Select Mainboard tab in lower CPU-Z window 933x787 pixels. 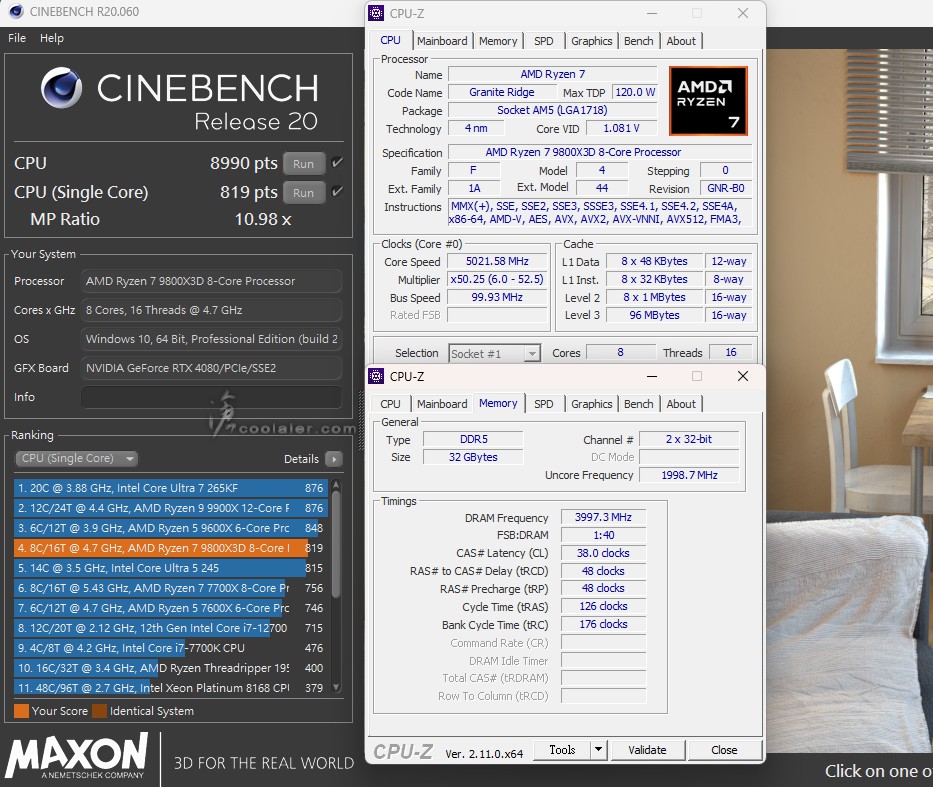tap(442, 404)
